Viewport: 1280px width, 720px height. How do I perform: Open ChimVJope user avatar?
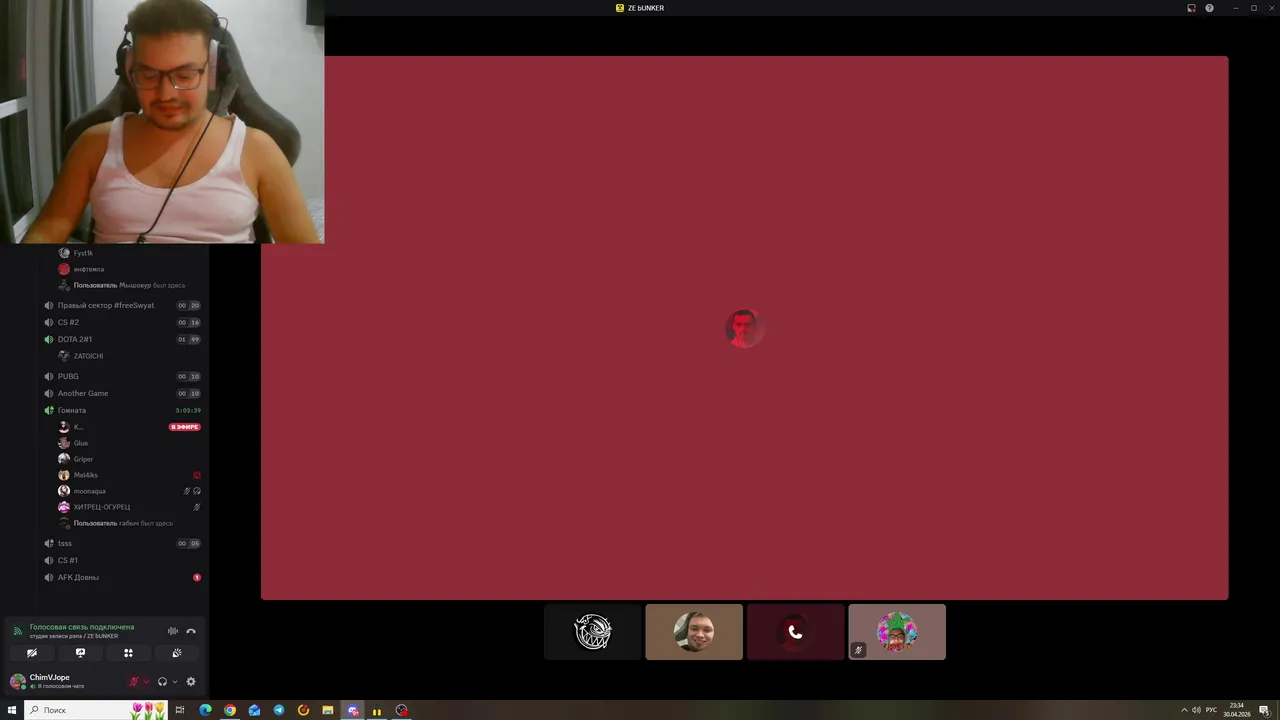(17, 681)
